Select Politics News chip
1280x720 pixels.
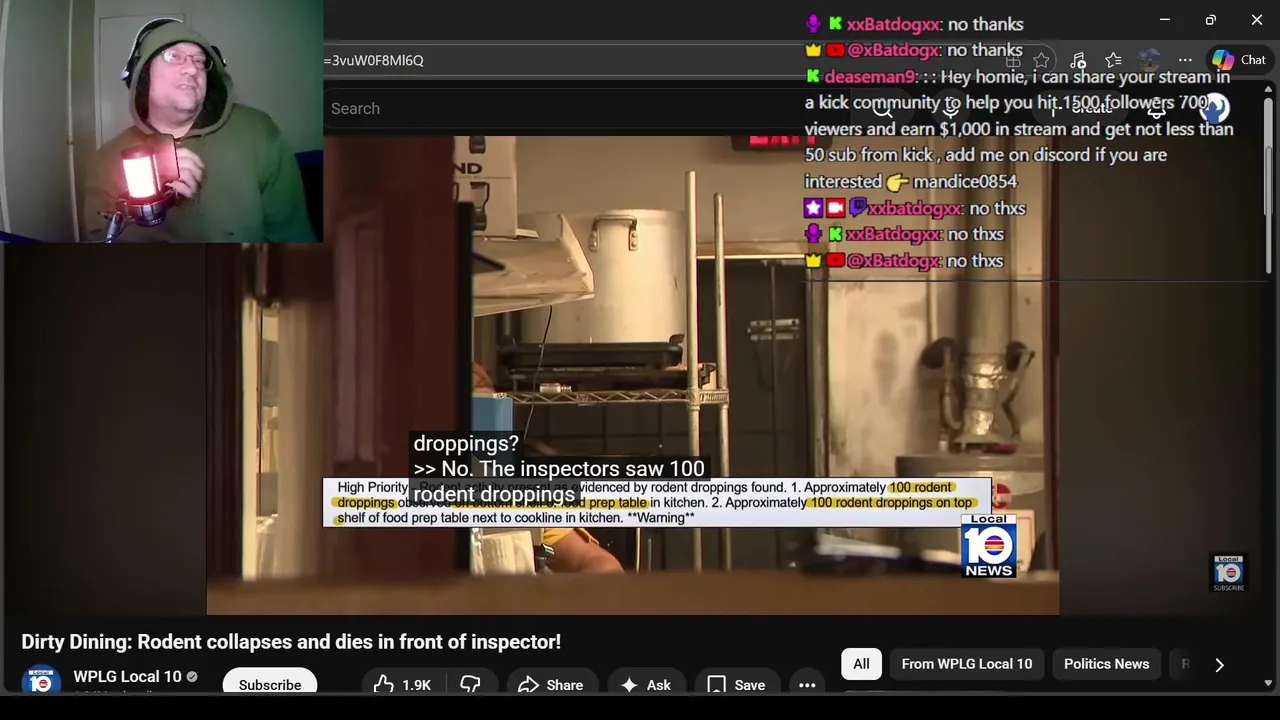tap(1106, 664)
